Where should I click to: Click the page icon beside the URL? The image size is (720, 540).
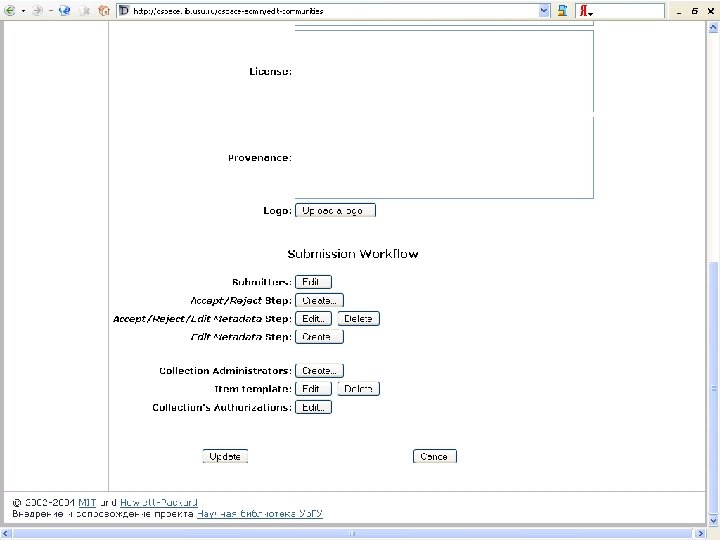(124, 11)
